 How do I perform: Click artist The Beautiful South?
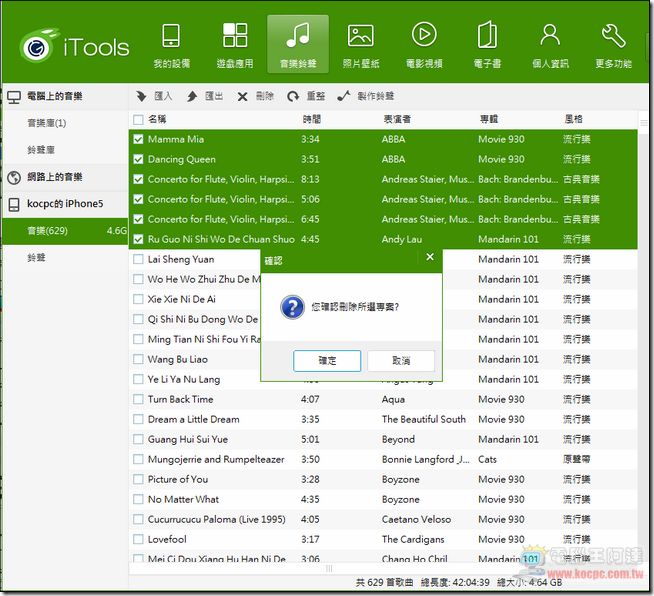click(x=424, y=420)
